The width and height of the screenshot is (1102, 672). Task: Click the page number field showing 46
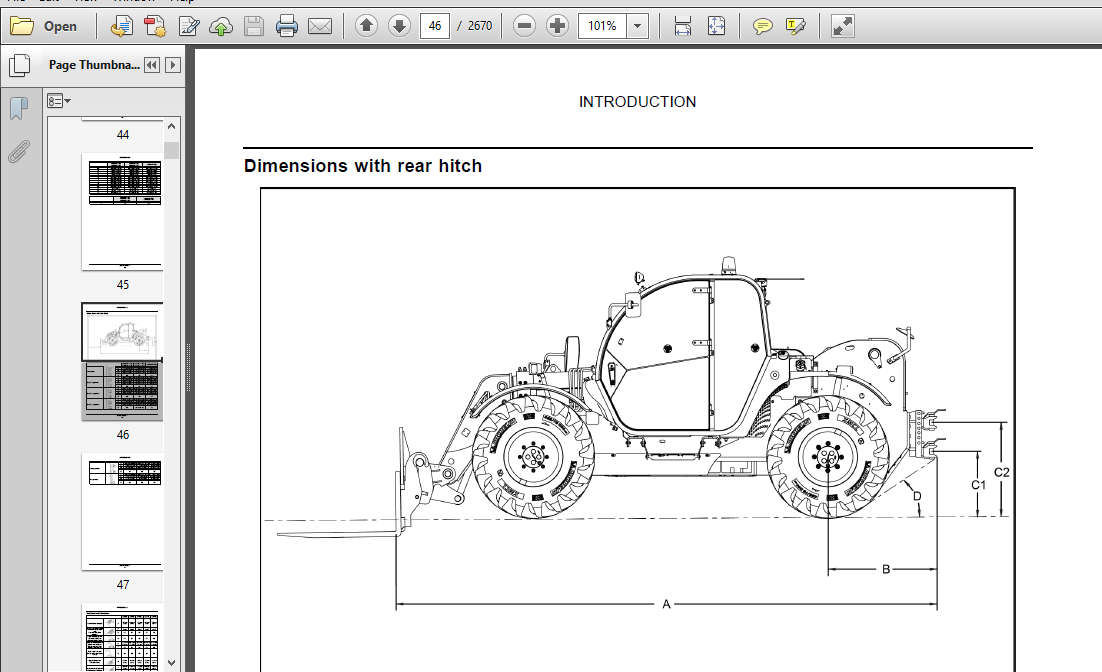tap(435, 26)
